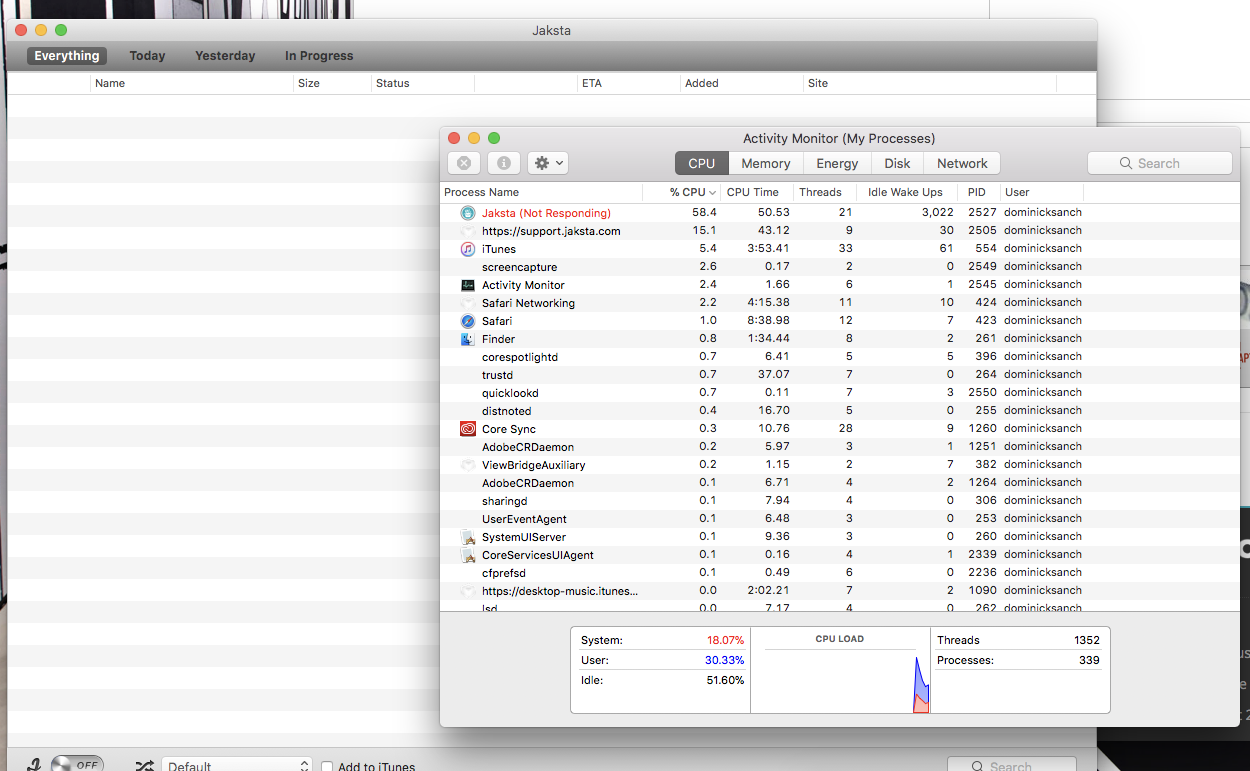Image resolution: width=1250 pixels, height=771 pixels.
Task: Force quit process using the stop toolbar icon
Action: [x=464, y=163]
